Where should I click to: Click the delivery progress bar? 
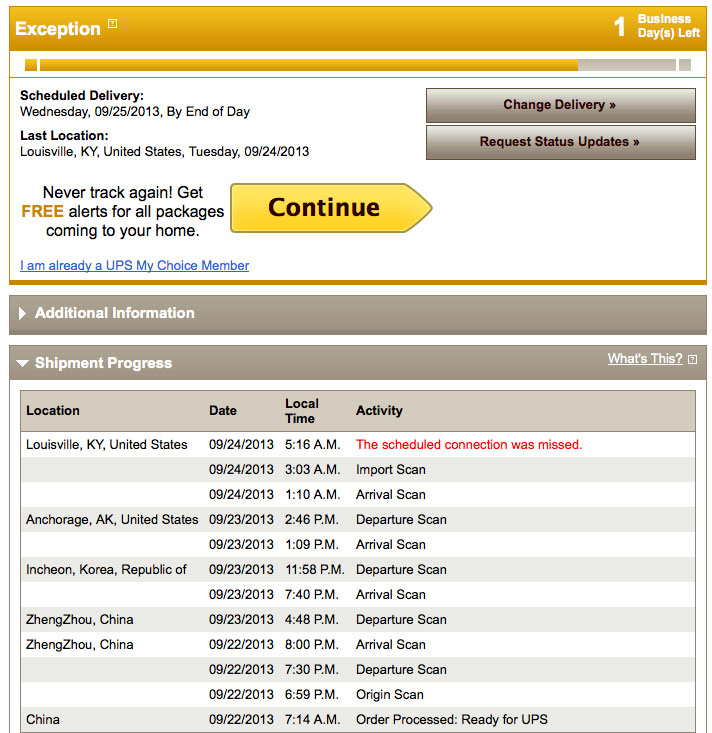coord(358,65)
